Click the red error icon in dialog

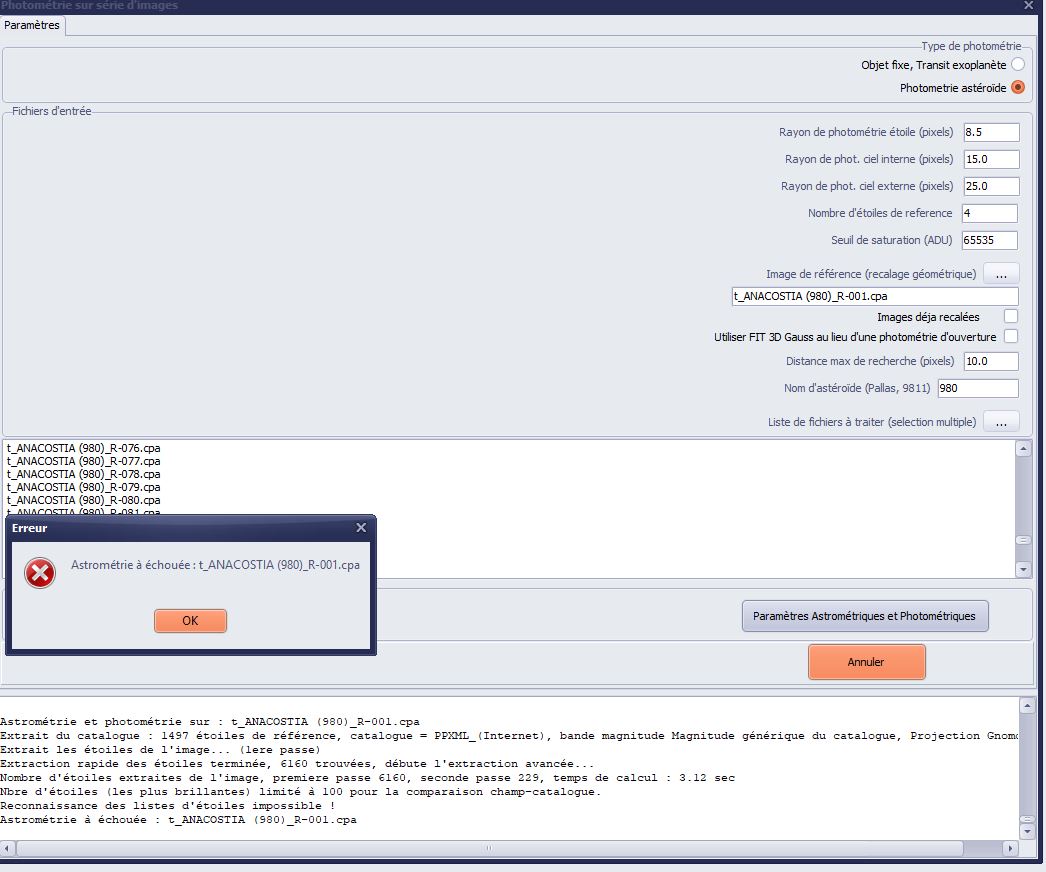[x=40, y=573]
